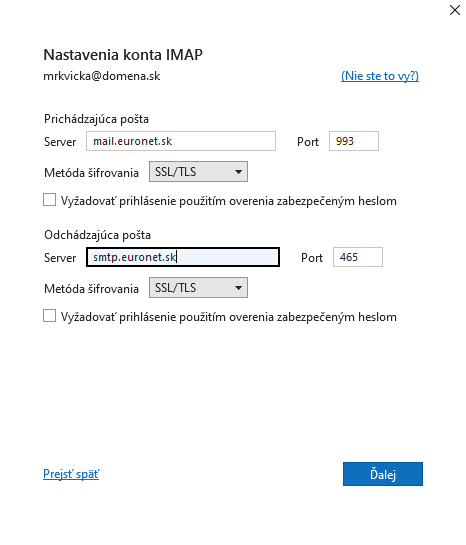Screen dimensions: 466x545
Task: Click the arrow on the outgoing SSL/TLS combo box
Action: [238, 287]
